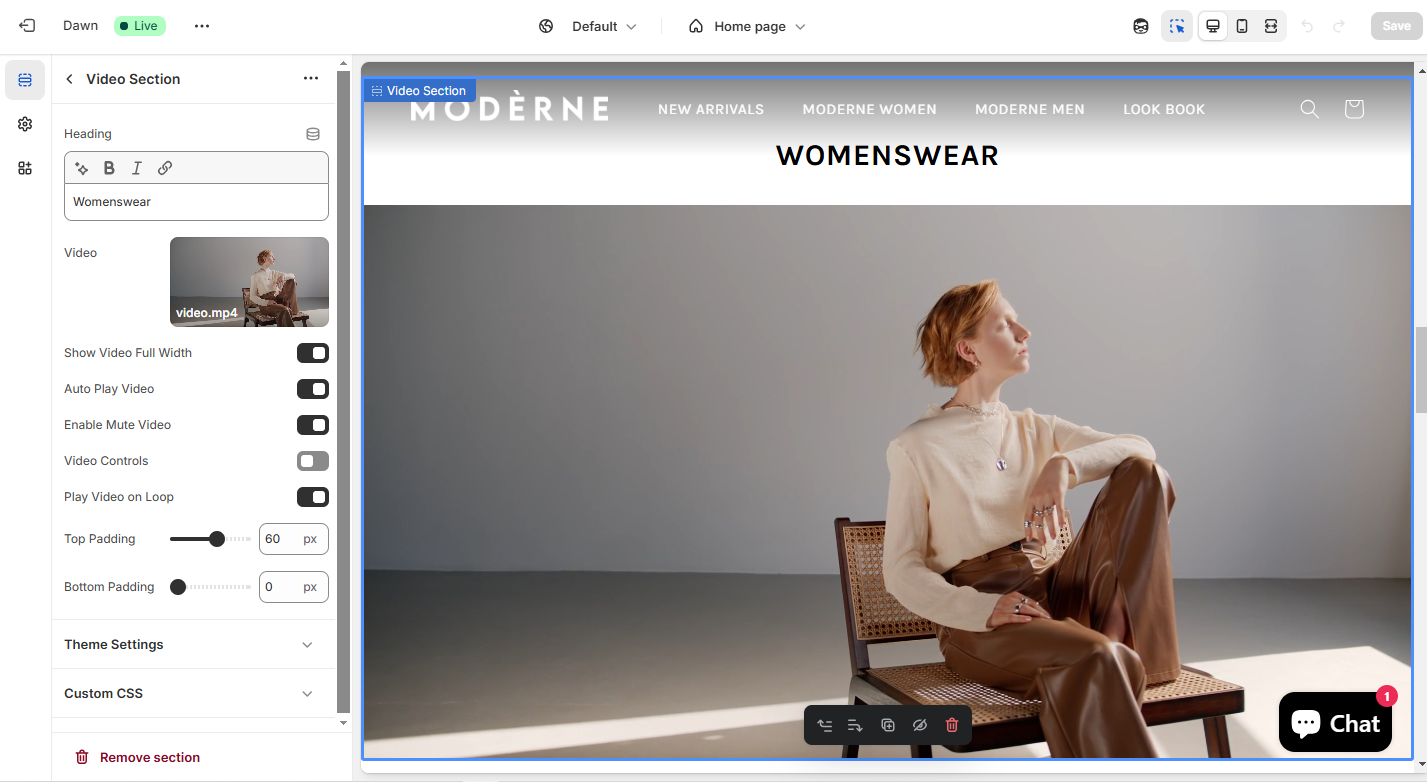Insert a link in the heading text
1427x782 pixels.
pos(164,168)
